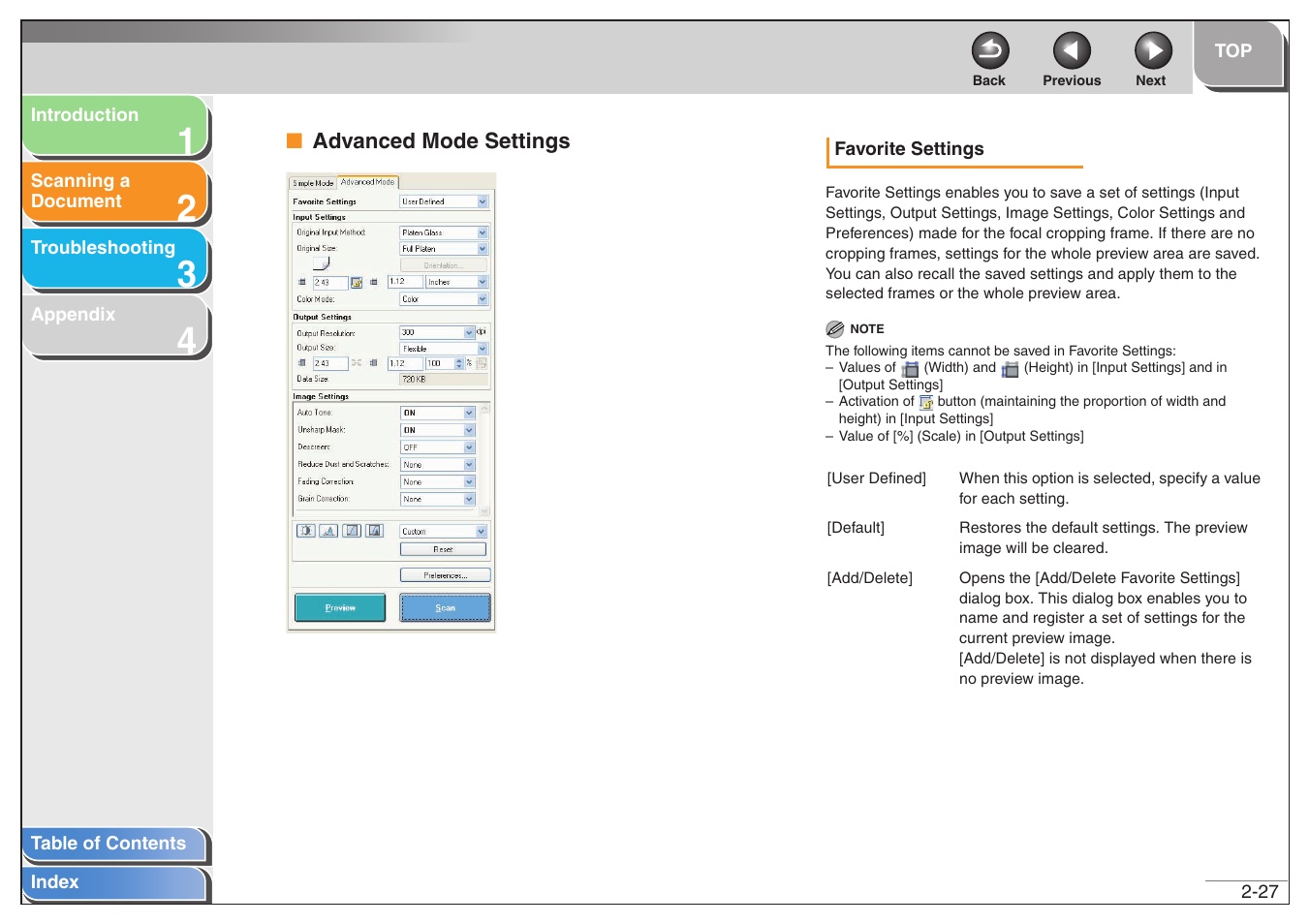Viewport: 1309px width, 924px height.
Task: Click the page orientation thumbnail icon
Action: pos(321,263)
